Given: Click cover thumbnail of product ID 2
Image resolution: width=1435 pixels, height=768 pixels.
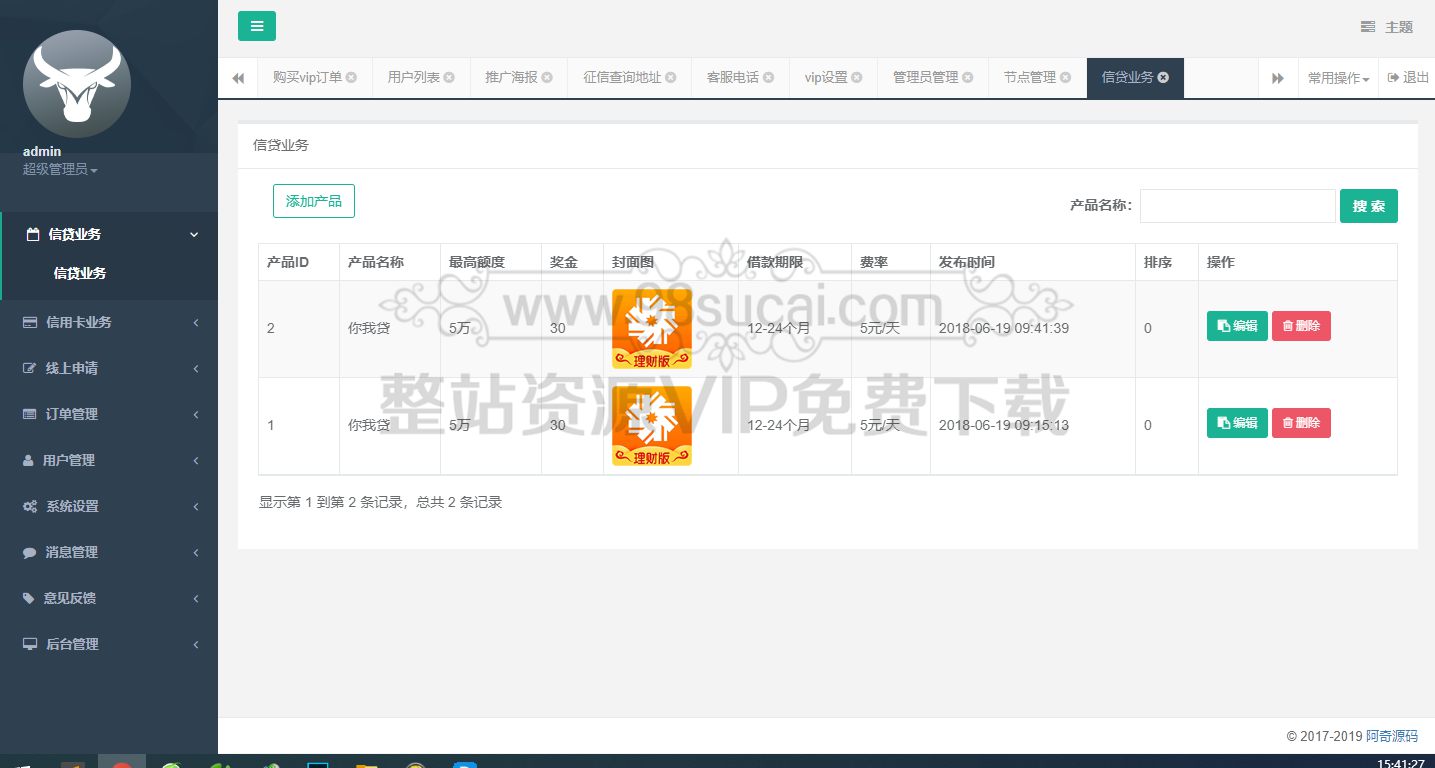Looking at the screenshot, I should click(x=651, y=329).
